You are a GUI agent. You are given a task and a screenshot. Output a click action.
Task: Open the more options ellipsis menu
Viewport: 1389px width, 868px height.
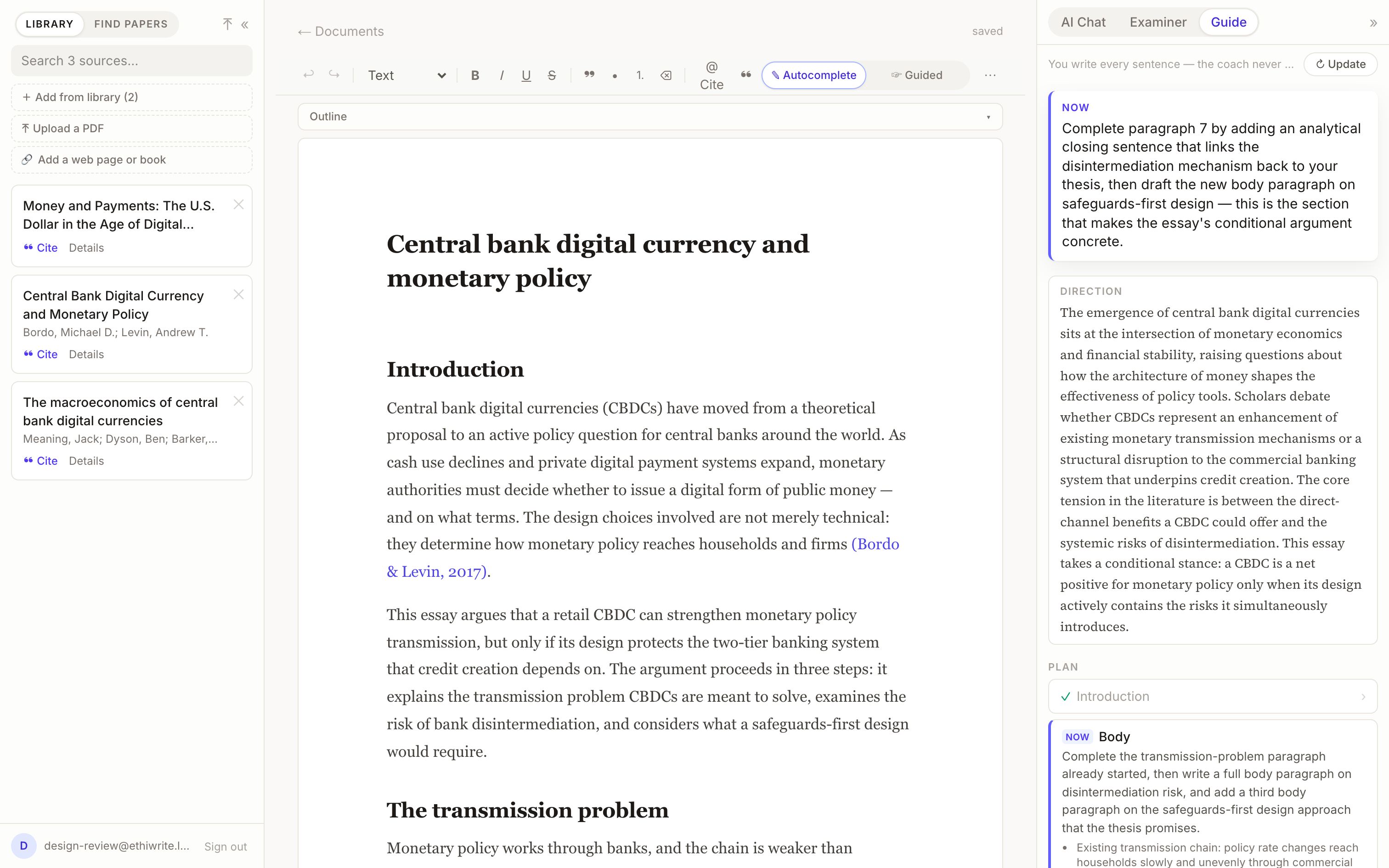[990, 75]
